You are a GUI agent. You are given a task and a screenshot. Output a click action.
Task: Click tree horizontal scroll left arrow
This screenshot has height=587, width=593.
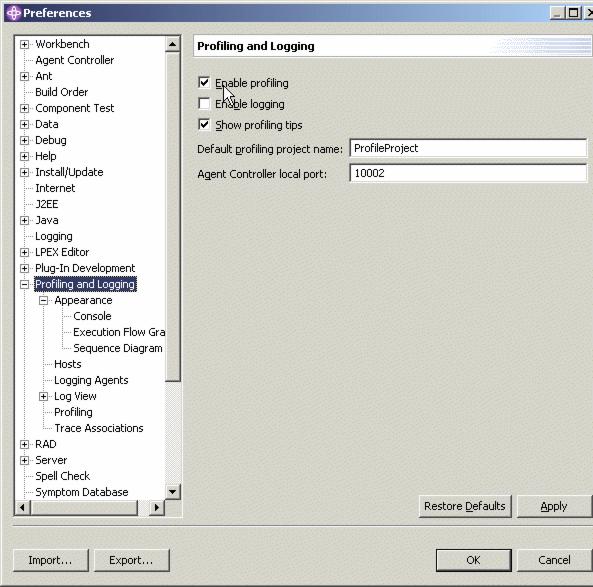22,508
